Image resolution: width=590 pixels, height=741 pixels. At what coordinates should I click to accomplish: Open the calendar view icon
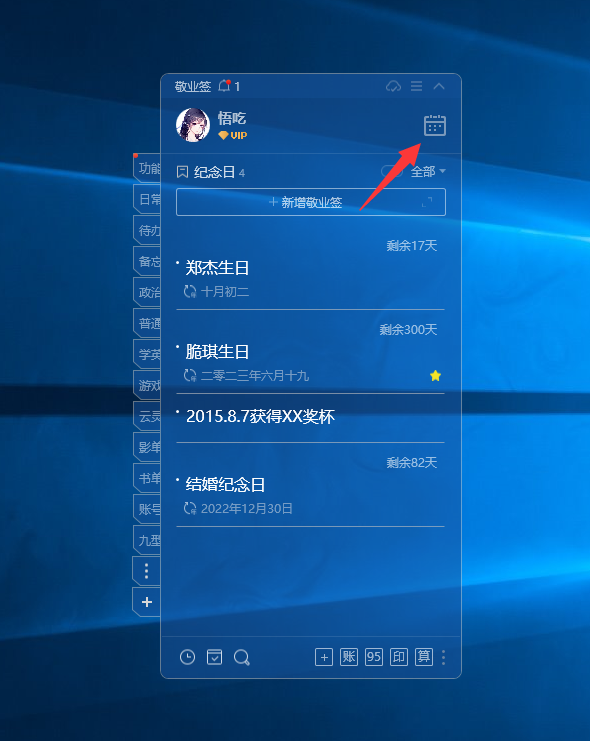coord(434,125)
